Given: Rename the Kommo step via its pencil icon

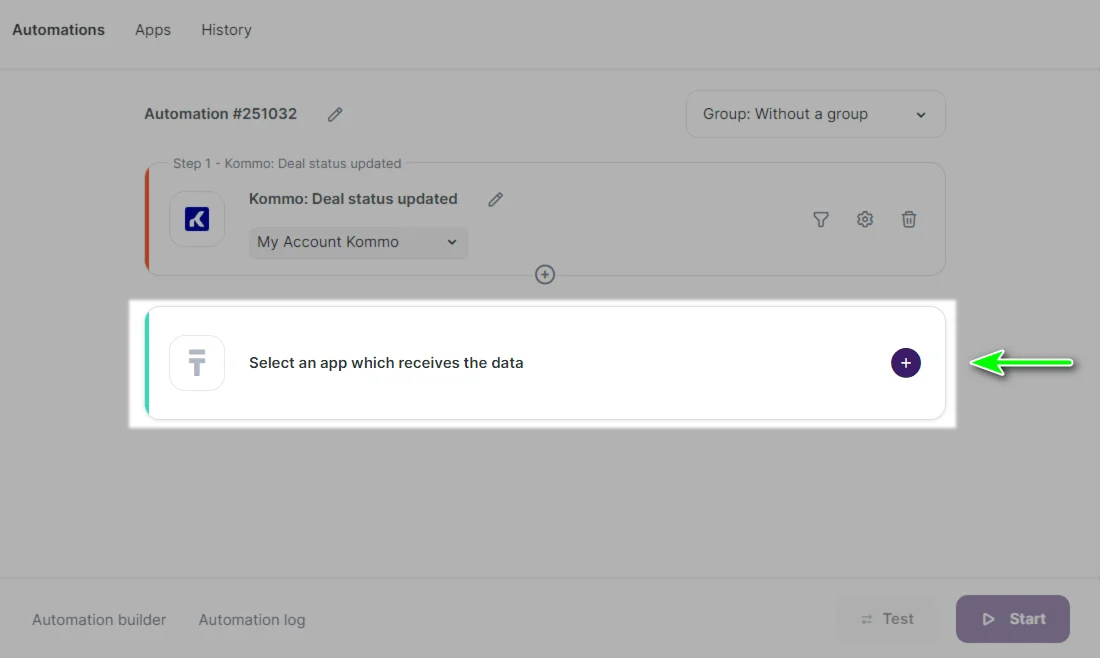Looking at the screenshot, I should pyautogui.click(x=495, y=199).
